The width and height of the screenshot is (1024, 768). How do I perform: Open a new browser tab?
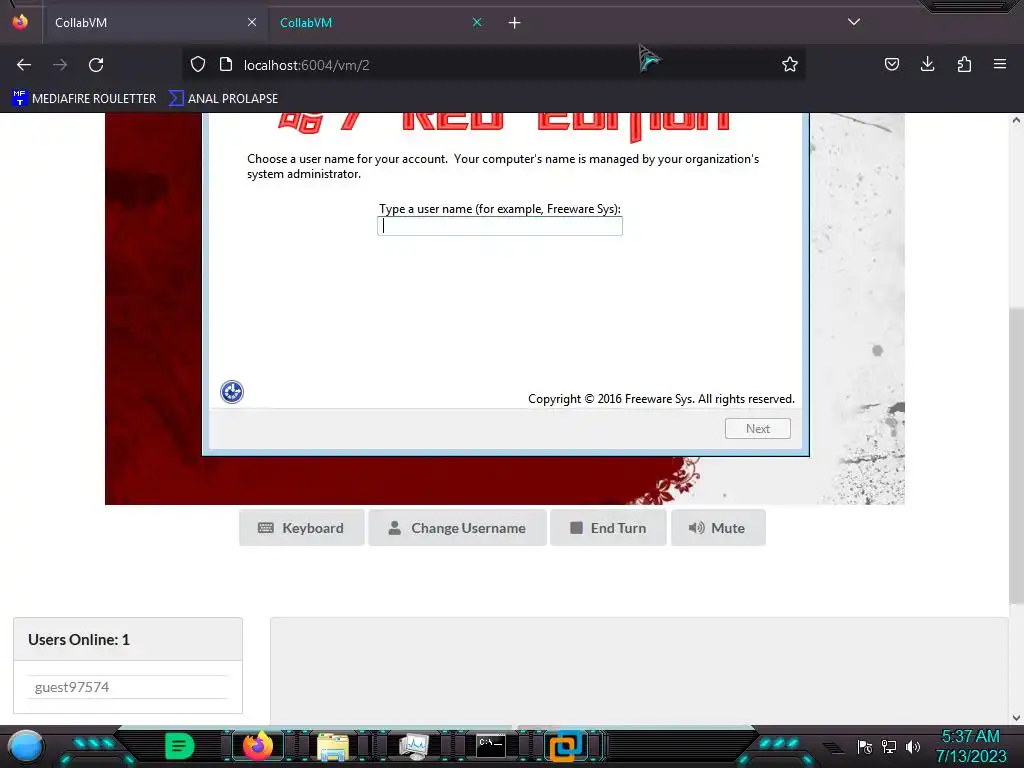(x=515, y=23)
